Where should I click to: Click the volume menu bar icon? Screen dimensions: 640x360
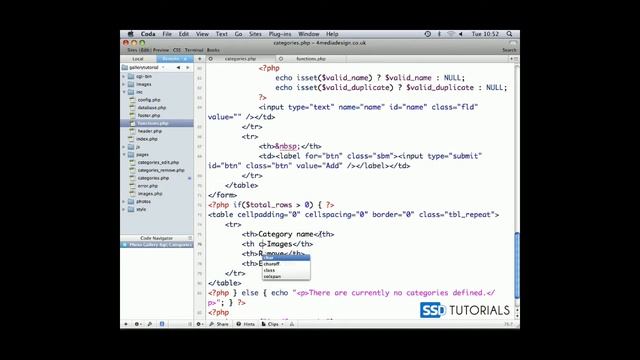point(461,34)
